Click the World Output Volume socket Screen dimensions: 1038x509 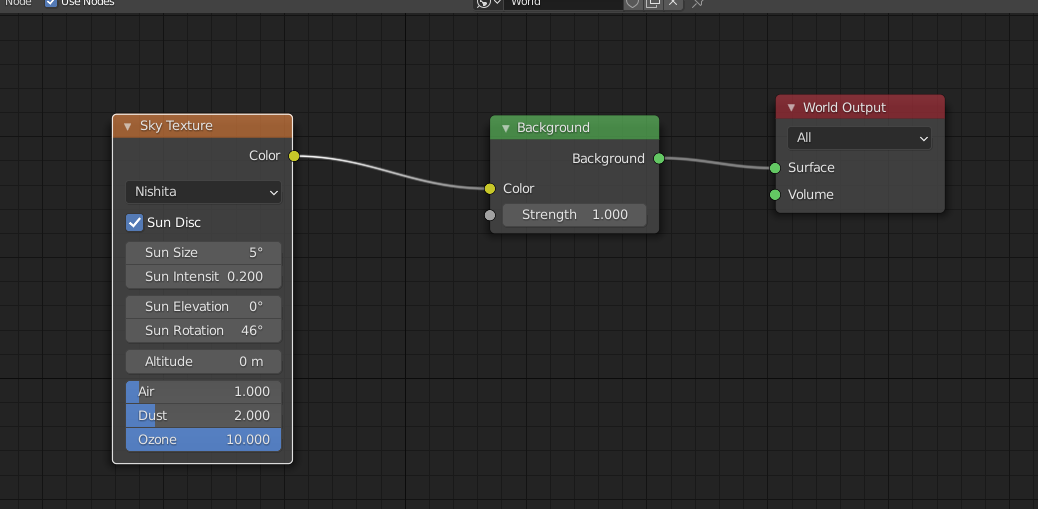pos(775,195)
